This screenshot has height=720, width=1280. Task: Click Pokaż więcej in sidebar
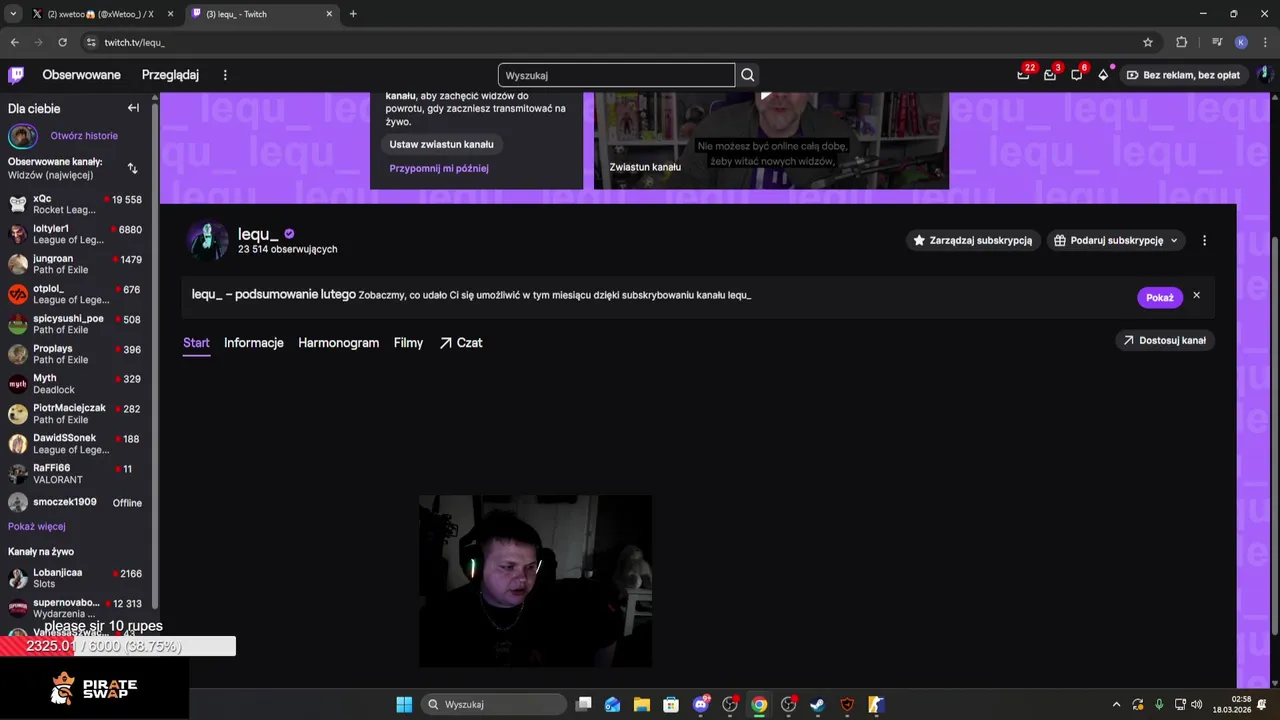click(37, 526)
